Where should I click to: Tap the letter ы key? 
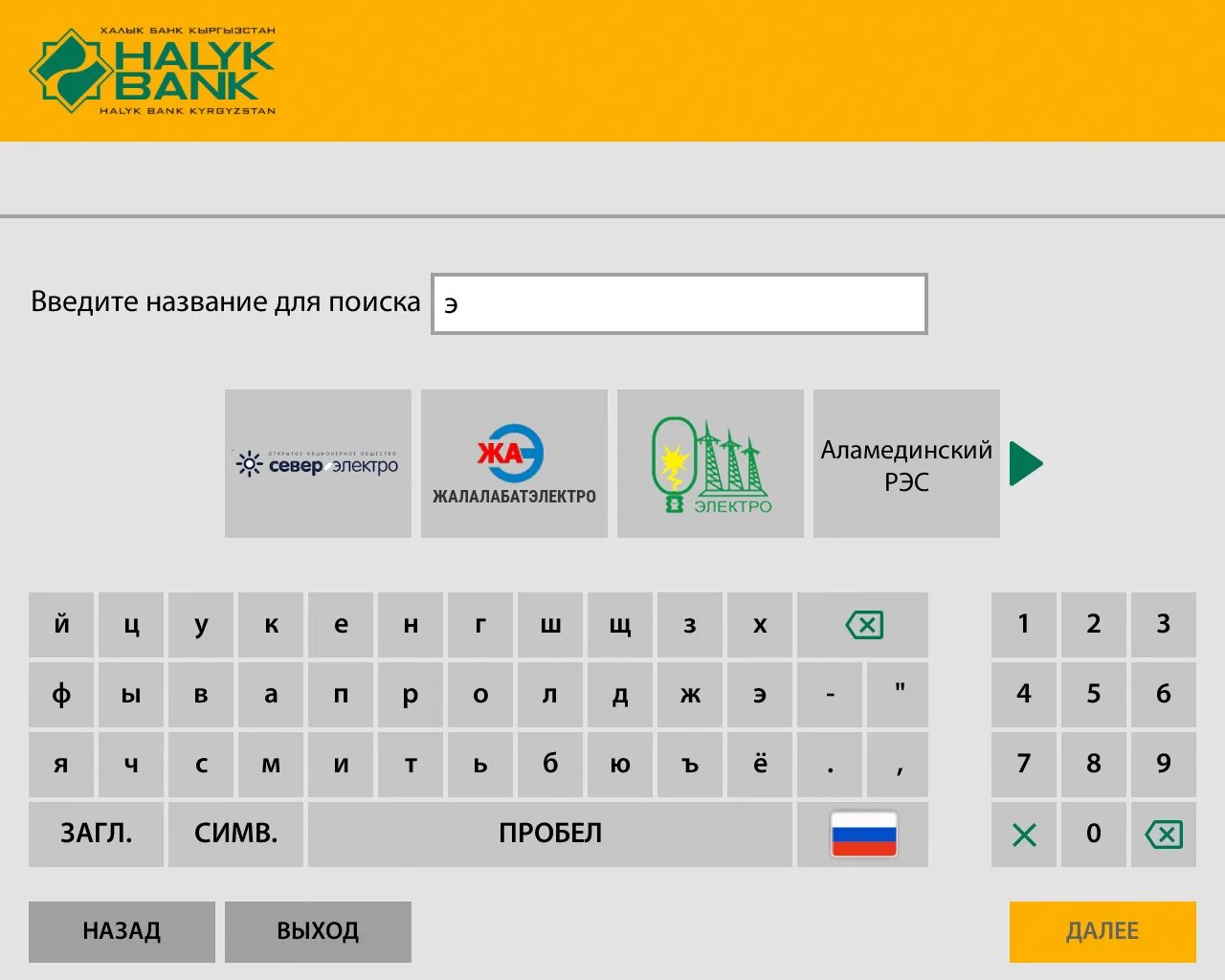(131, 695)
